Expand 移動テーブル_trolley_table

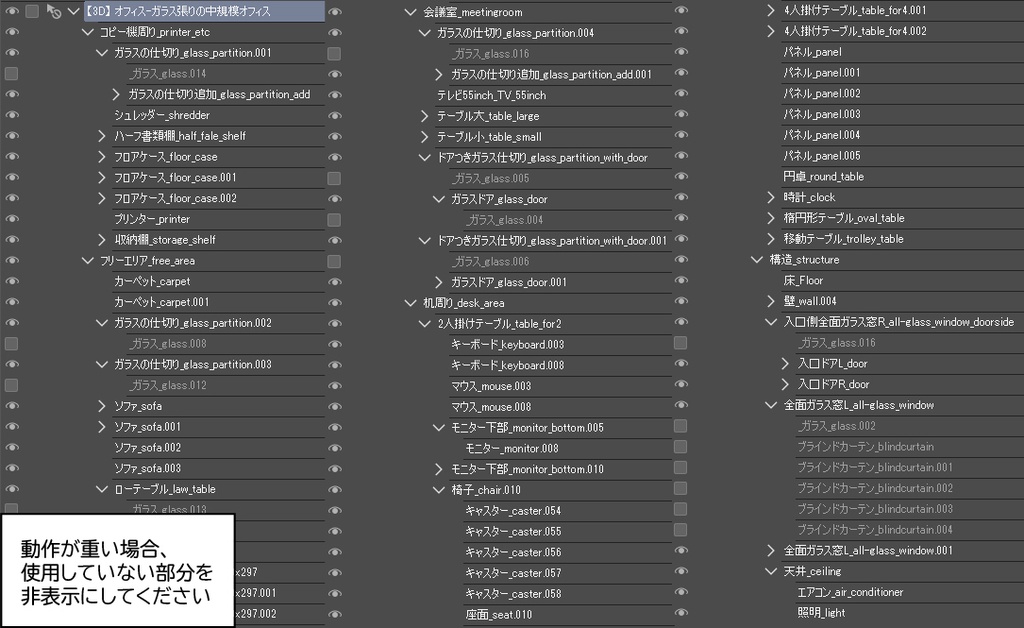pos(771,238)
